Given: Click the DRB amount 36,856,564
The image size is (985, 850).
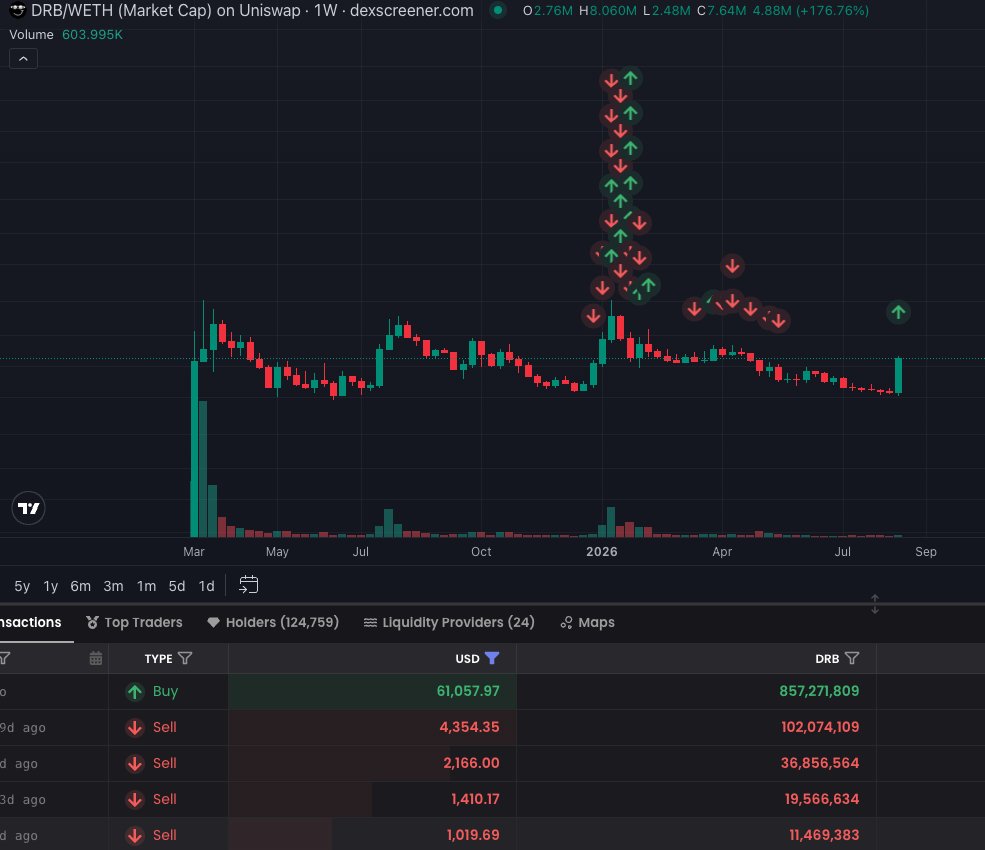Looking at the screenshot, I should pos(820,763).
